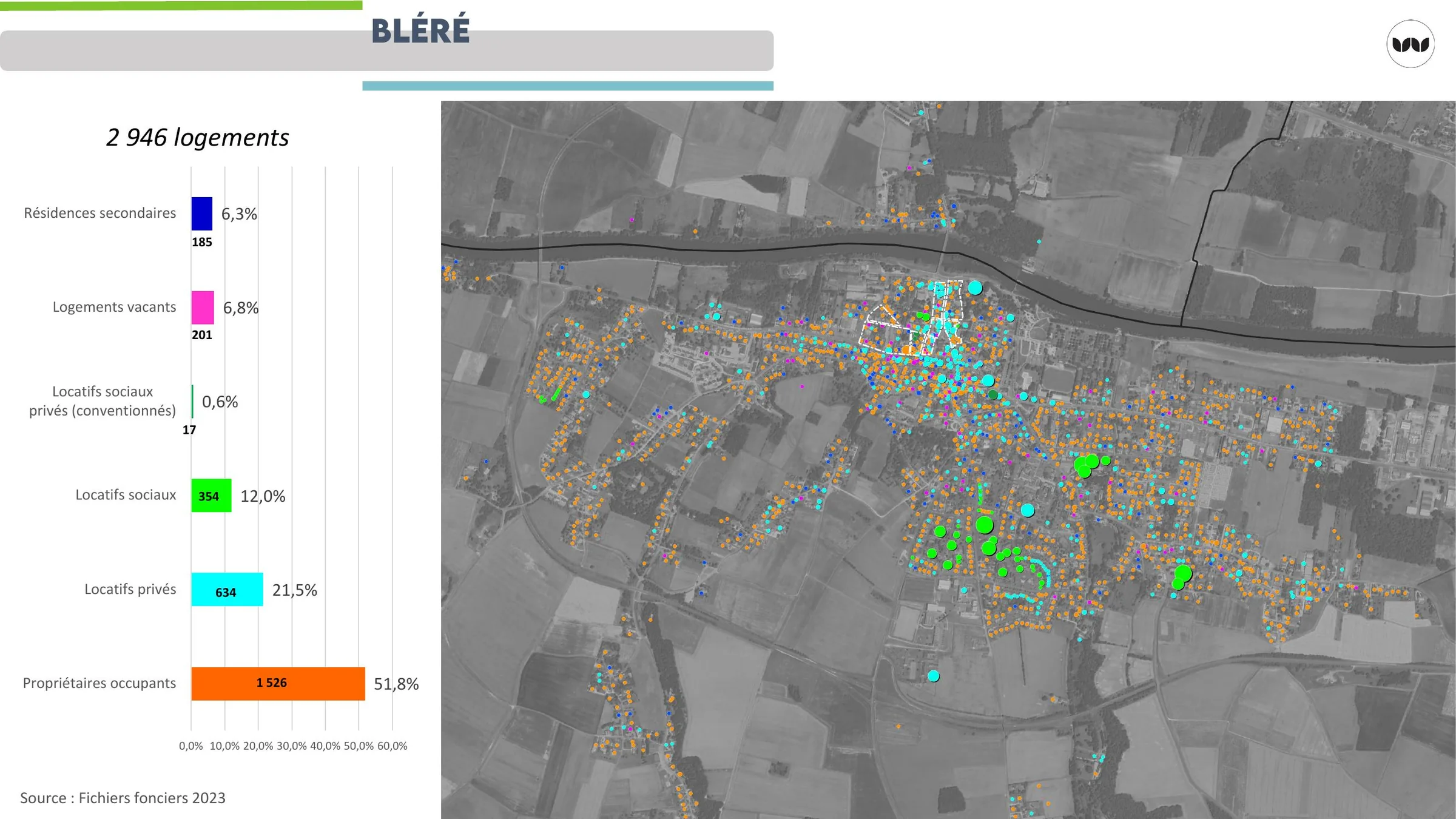Click the 60,0% axis tick label
The image size is (1456, 819).
pos(393,746)
